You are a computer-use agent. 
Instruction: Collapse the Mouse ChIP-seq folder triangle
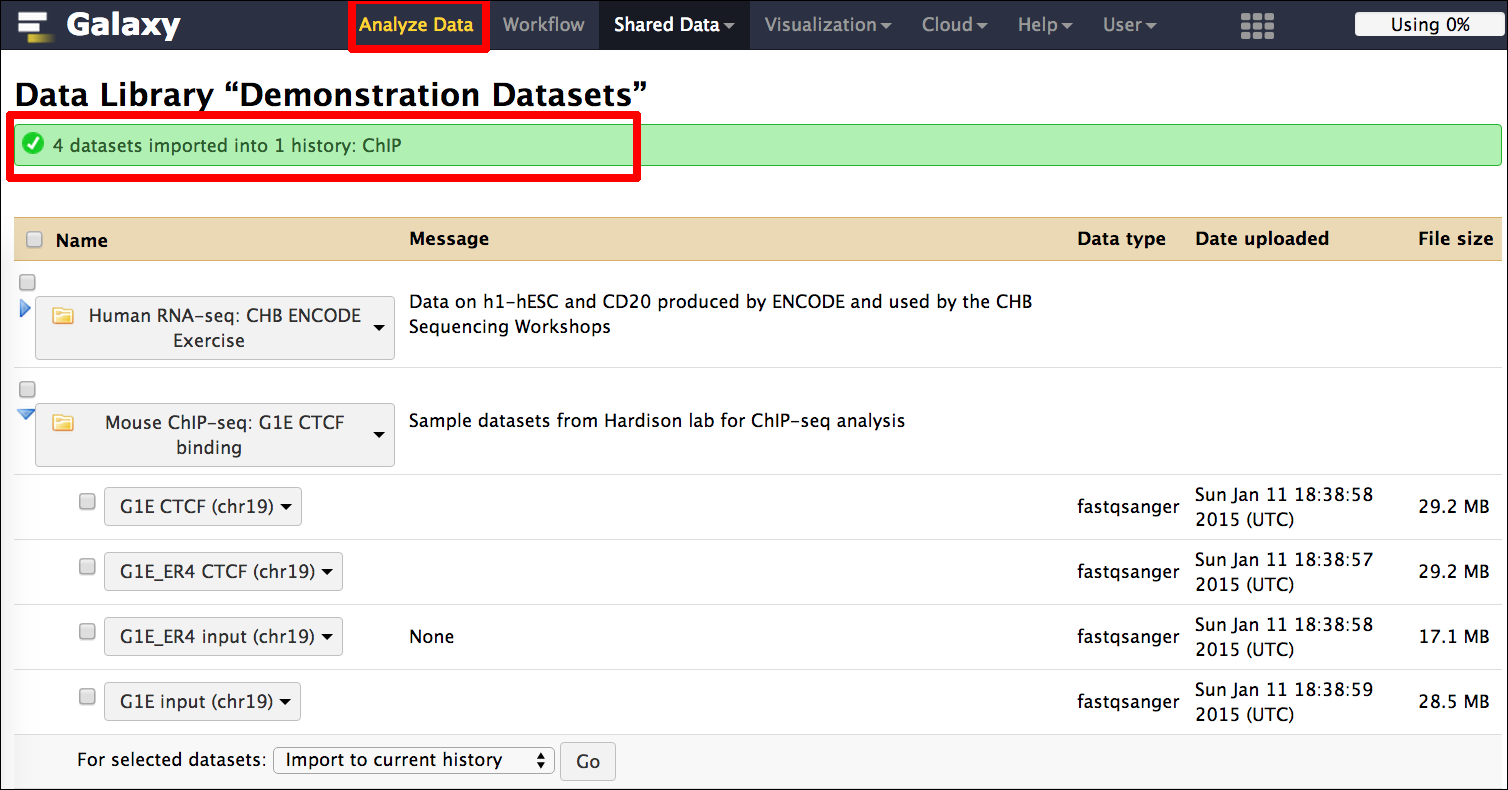click(26, 415)
